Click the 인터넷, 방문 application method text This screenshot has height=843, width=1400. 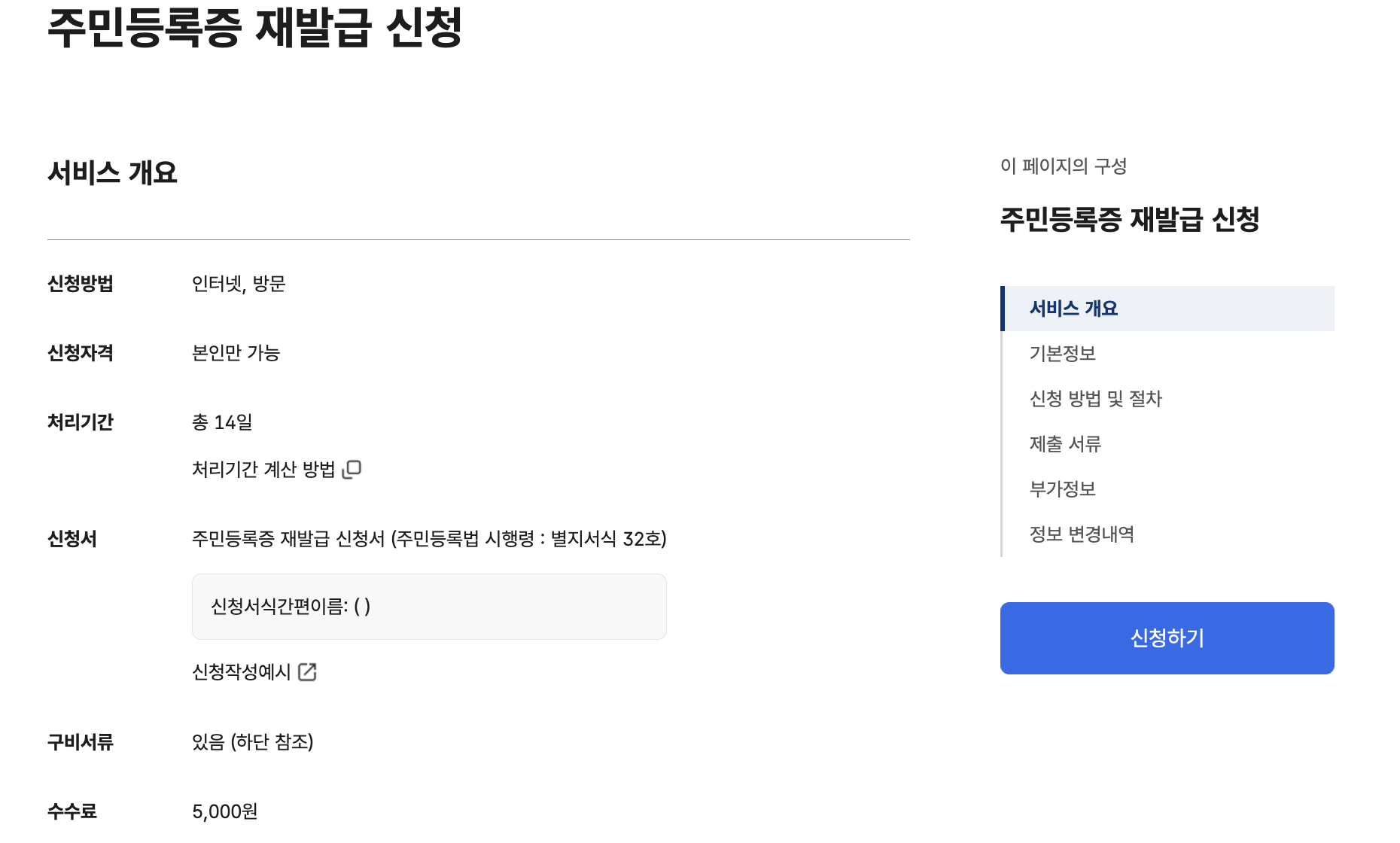[239, 284]
